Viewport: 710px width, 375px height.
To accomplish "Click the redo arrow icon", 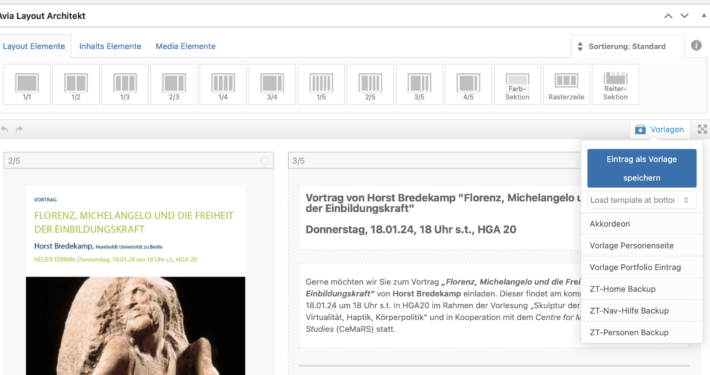I will [19, 129].
